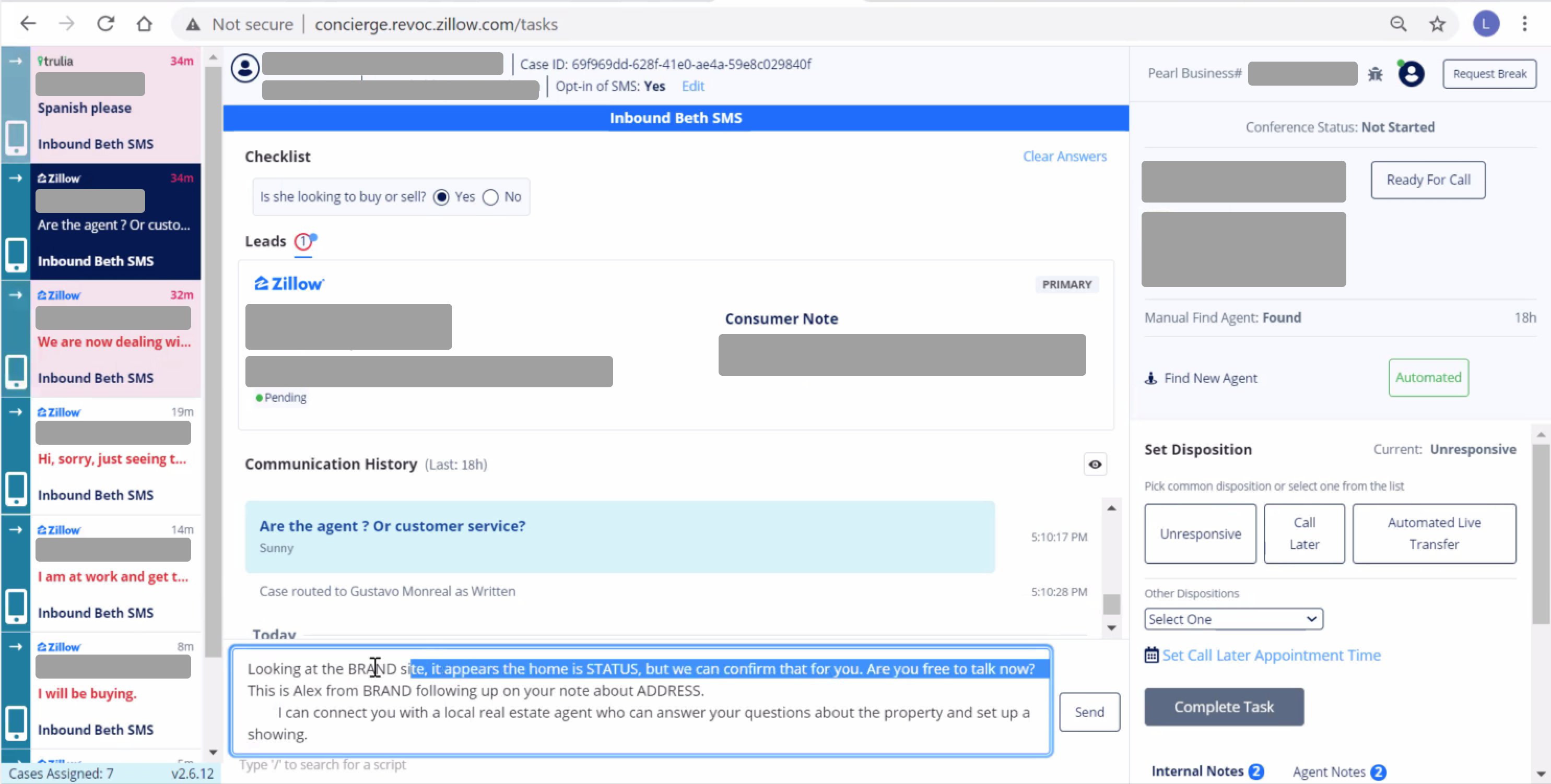Screen dimensions: 1551x784
Task: Send the drafted SMS message
Action: (1089, 712)
